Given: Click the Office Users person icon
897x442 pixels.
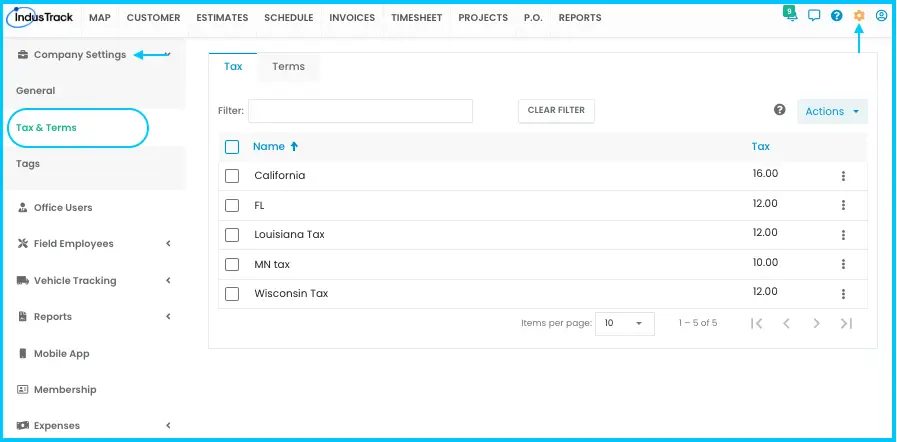Looking at the screenshot, I should pos(23,208).
